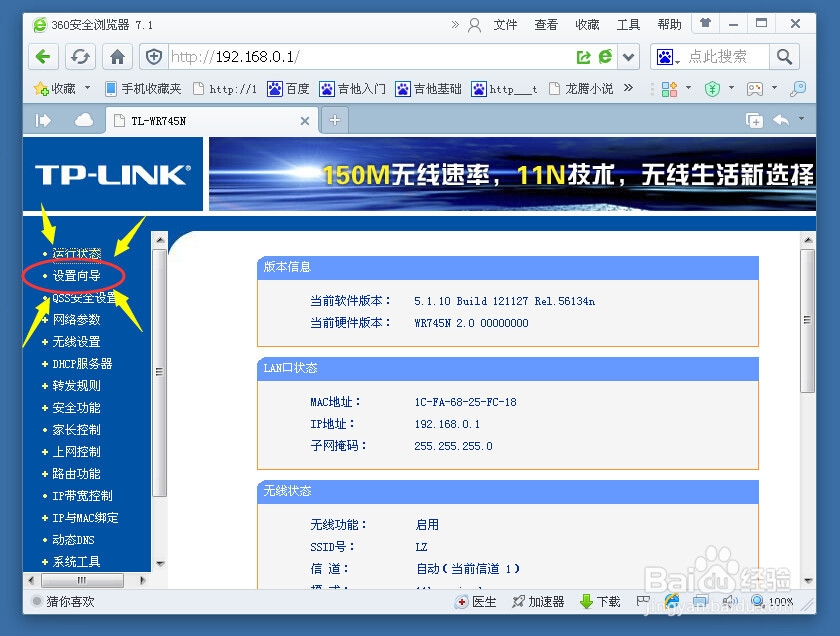Expand the 无线设置 menu
The image size is (840, 636).
click(77, 341)
